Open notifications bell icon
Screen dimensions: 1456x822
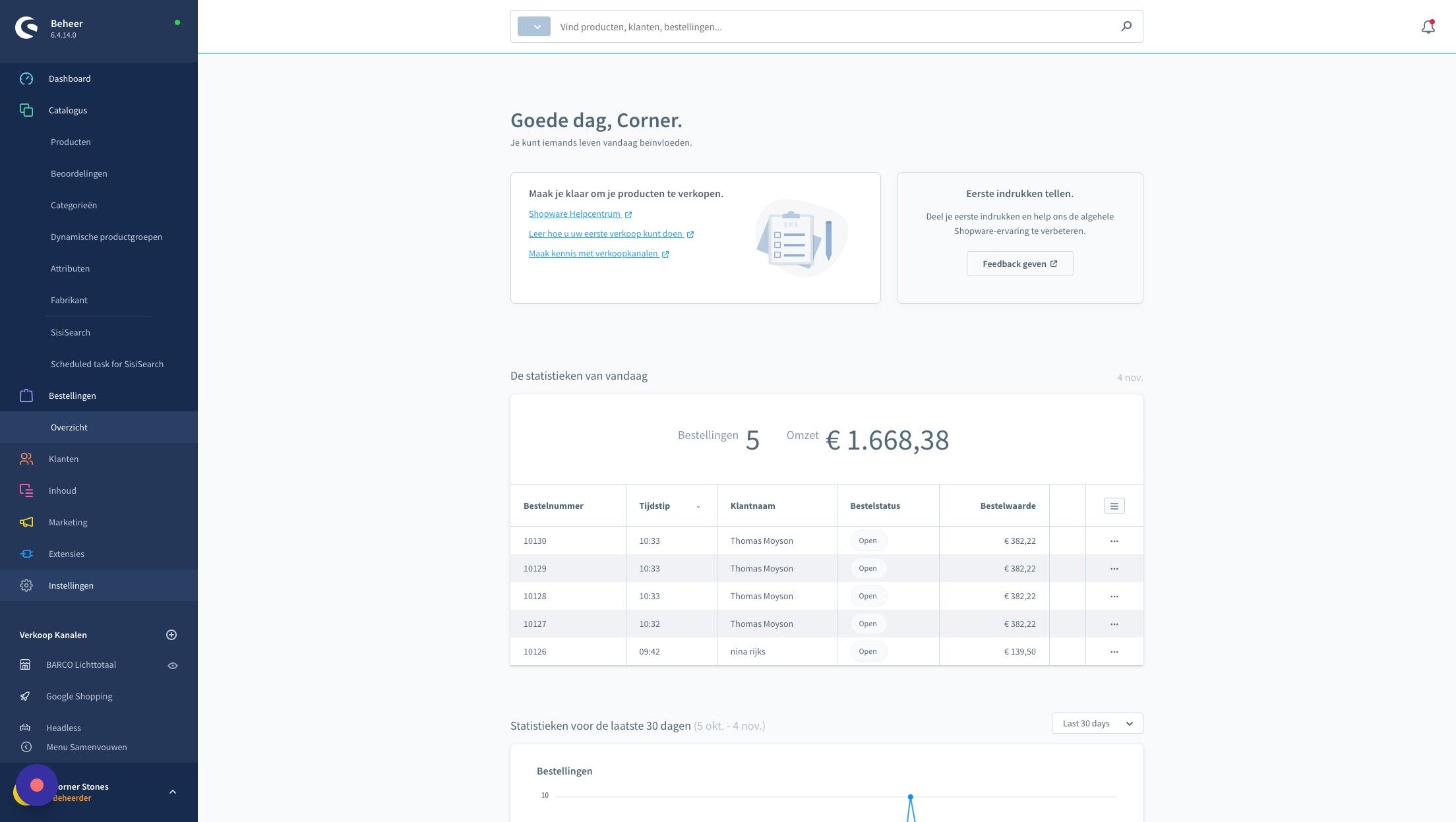tap(1428, 27)
